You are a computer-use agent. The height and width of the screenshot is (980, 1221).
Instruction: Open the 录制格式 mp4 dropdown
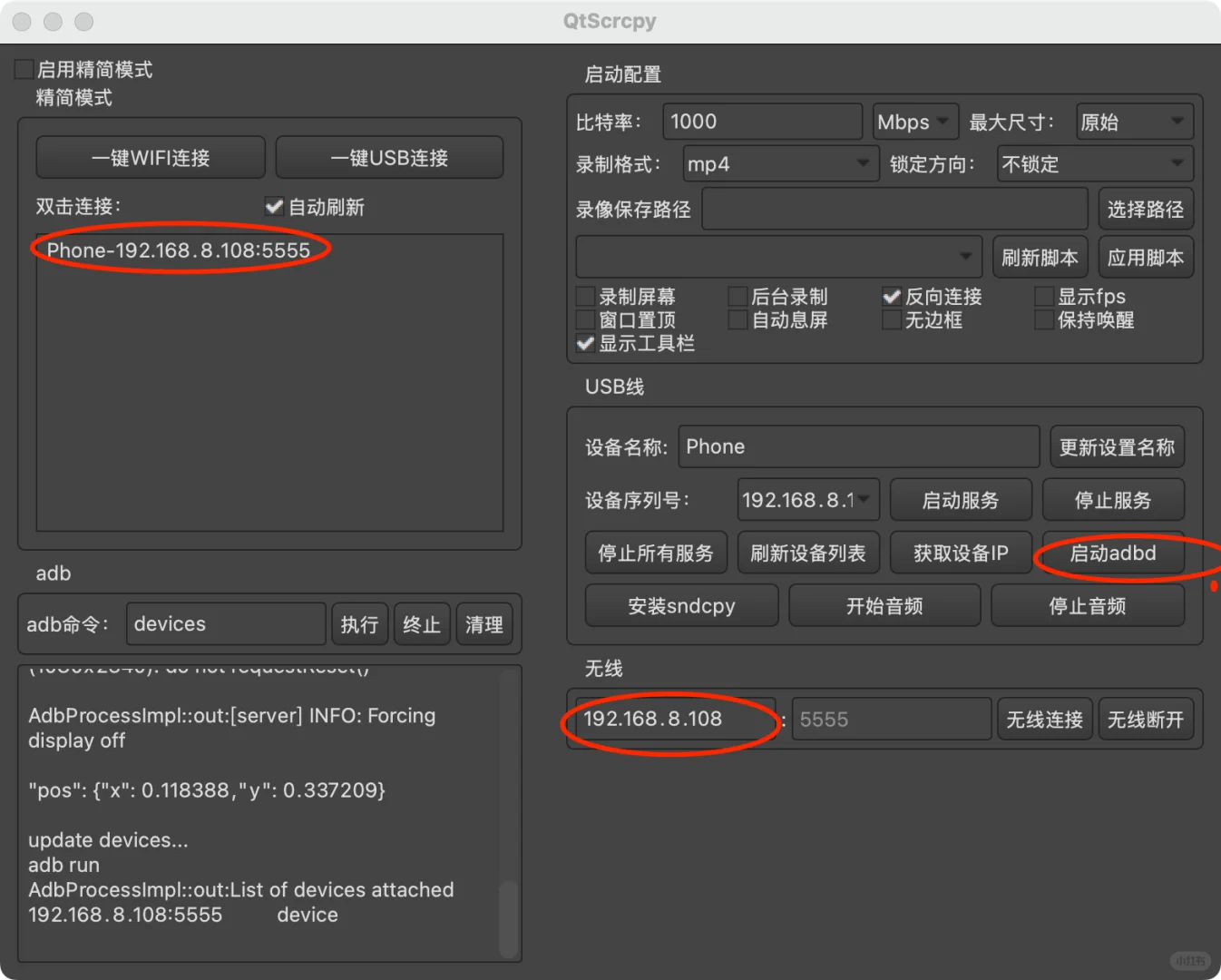[778, 164]
